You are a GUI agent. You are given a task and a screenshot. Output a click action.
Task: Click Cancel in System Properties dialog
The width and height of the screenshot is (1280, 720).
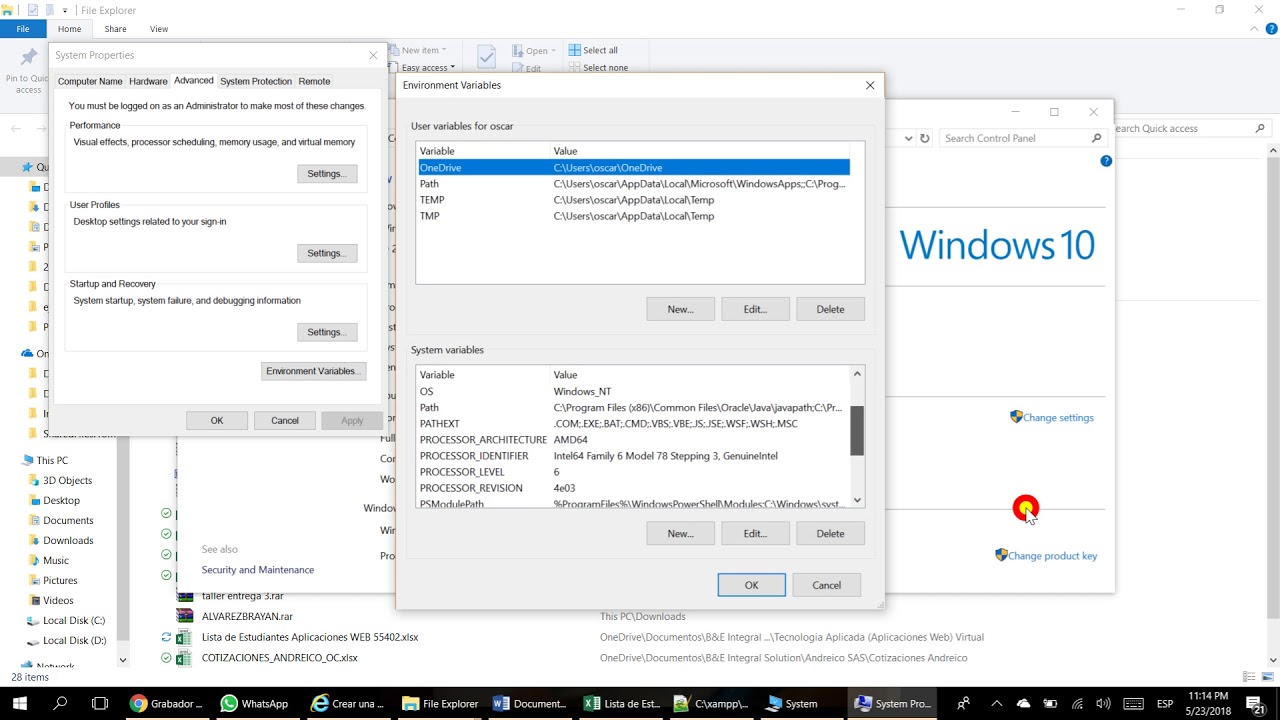(285, 421)
